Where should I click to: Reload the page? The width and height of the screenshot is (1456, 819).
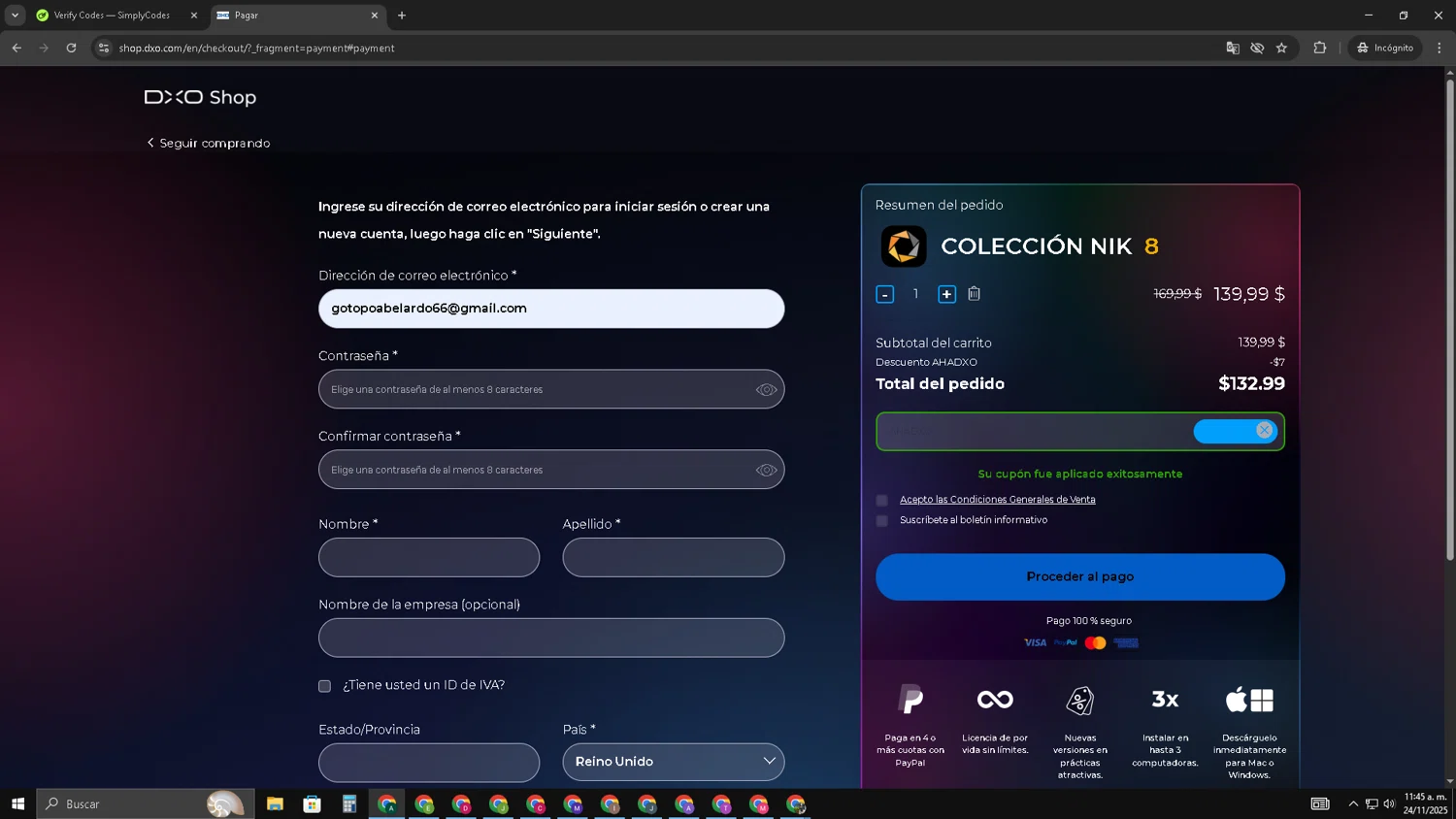71,48
